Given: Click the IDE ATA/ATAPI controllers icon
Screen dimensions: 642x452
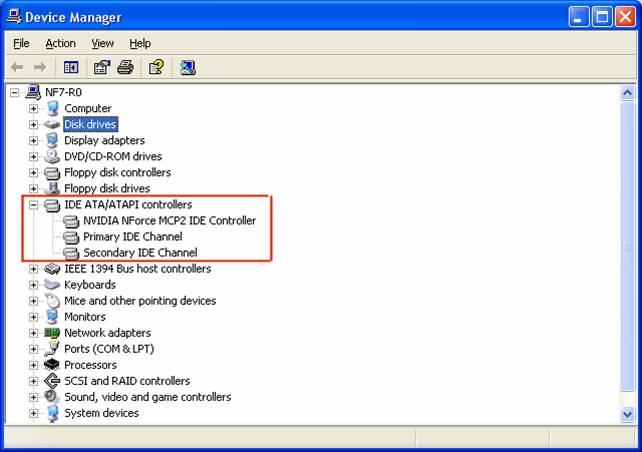Looking at the screenshot, I should point(52,205).
